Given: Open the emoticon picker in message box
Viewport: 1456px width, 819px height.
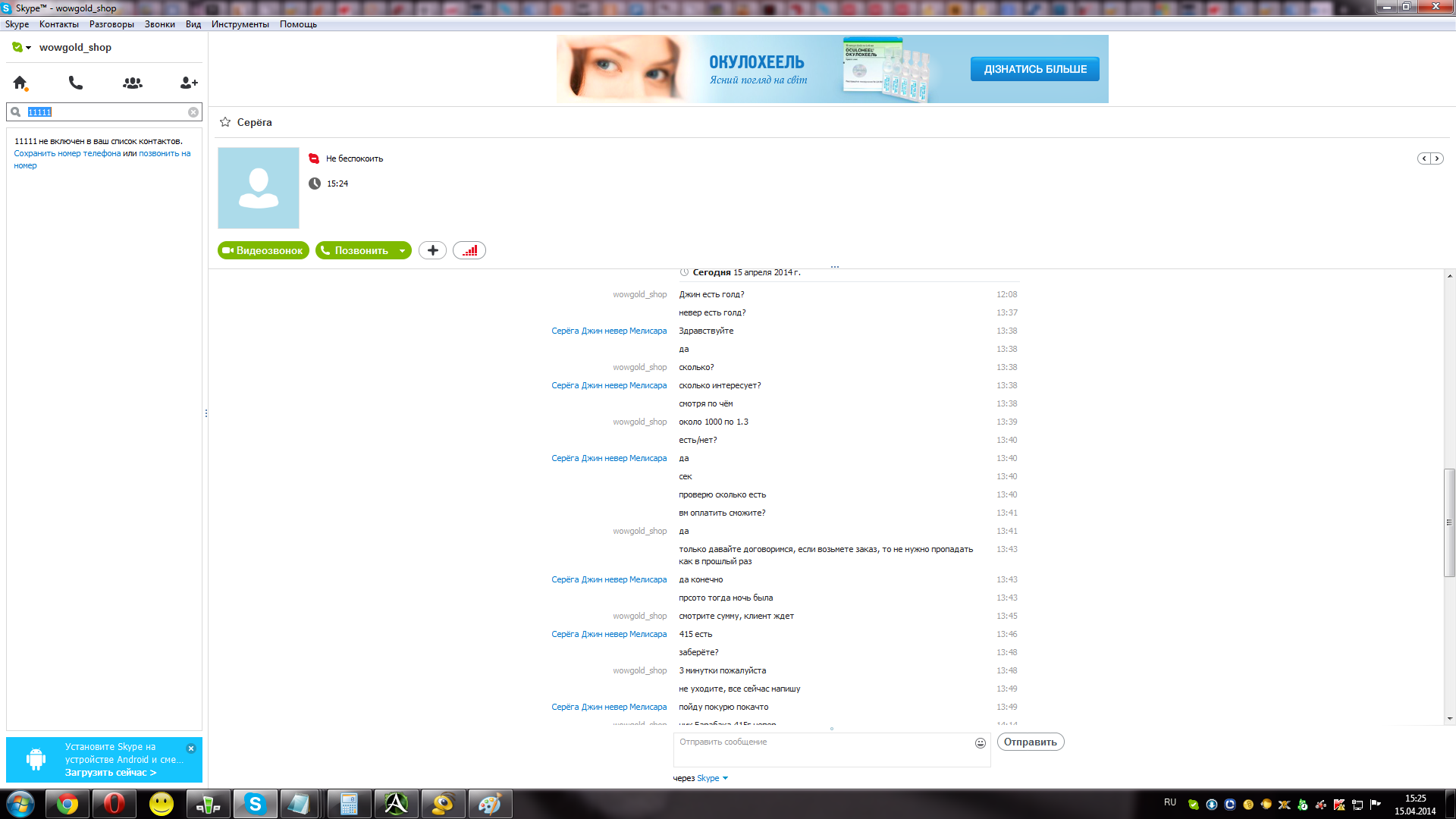Looking at the screenshot, I should (981, 743).
